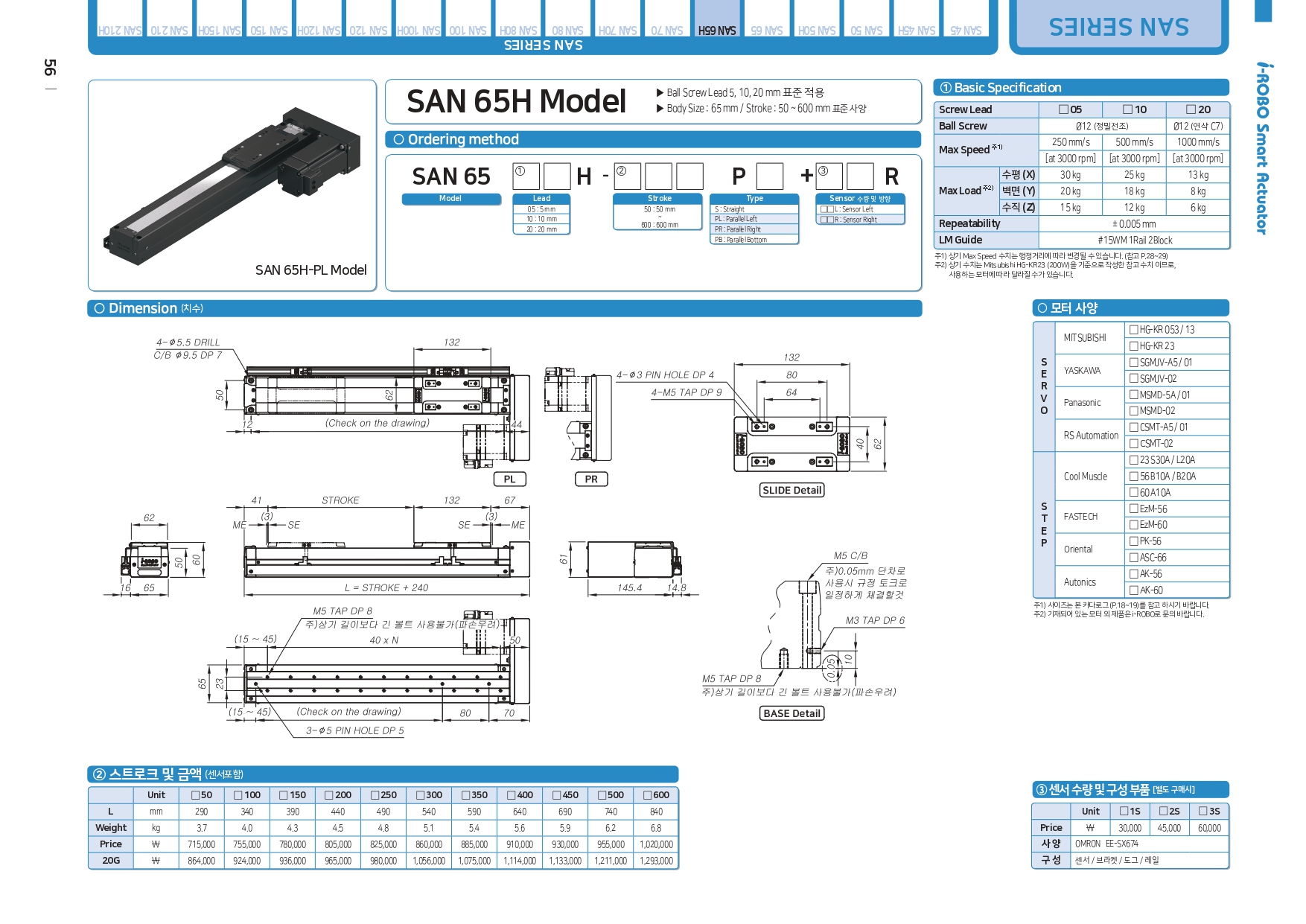Viewport: 1306px width, 924px height.
Task: Open the SAN 50H tab in the top index
Action: pyautogui.click(x=817, y=20)
